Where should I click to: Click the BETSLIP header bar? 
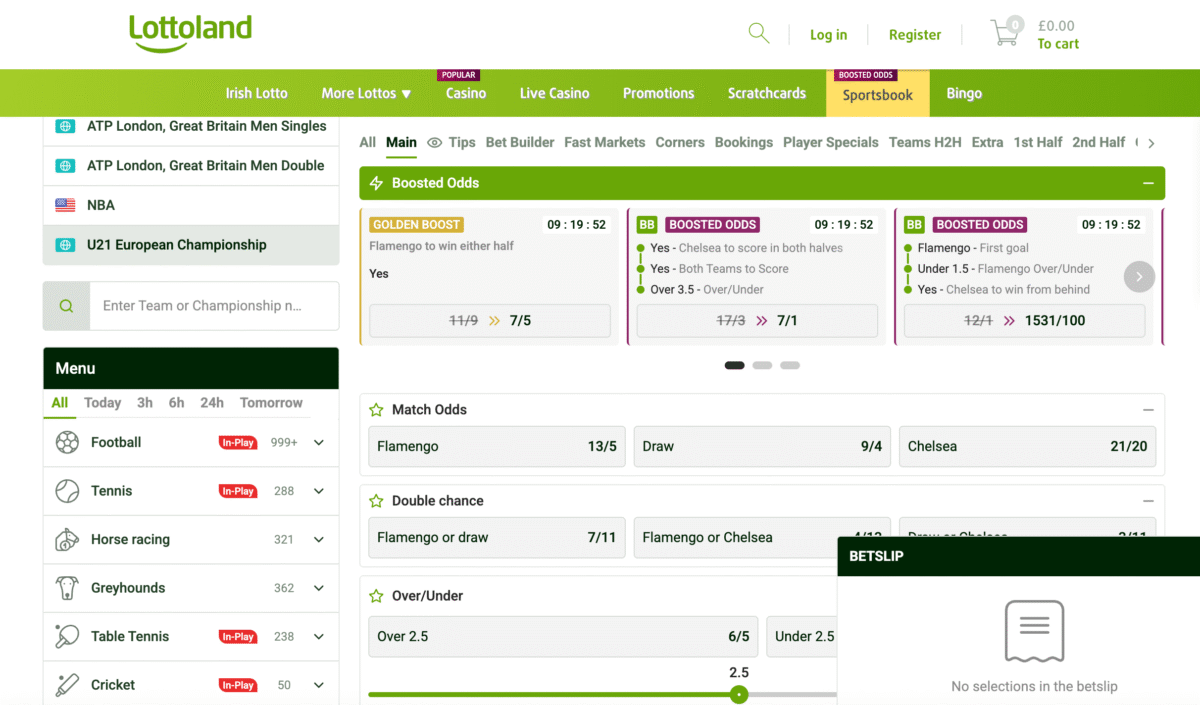pos(1018,556)
